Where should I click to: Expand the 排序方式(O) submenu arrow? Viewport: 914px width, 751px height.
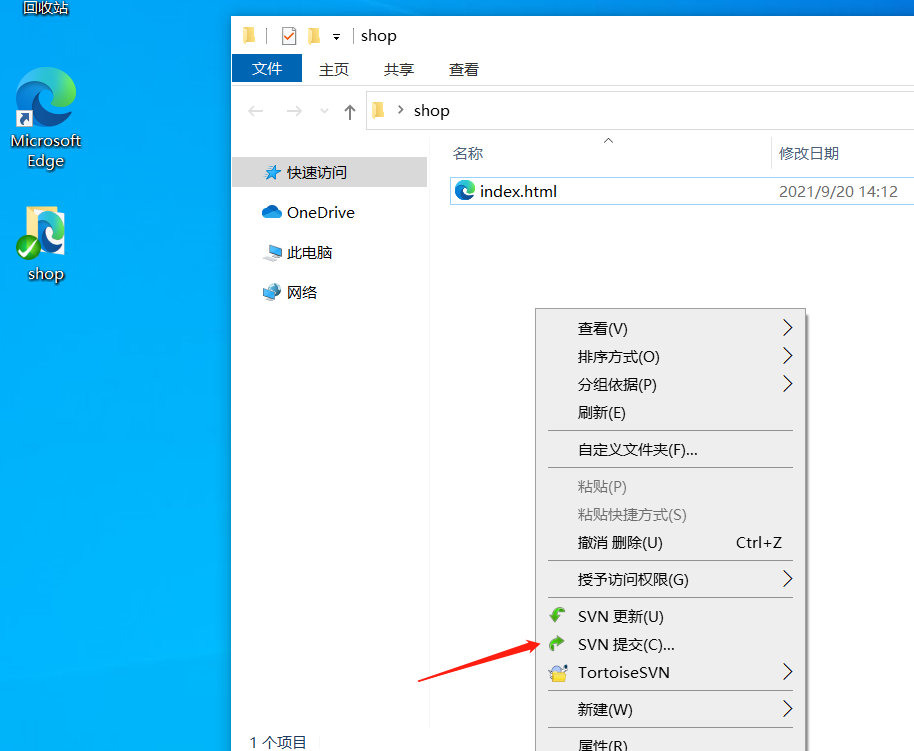(x=788, y=356)
